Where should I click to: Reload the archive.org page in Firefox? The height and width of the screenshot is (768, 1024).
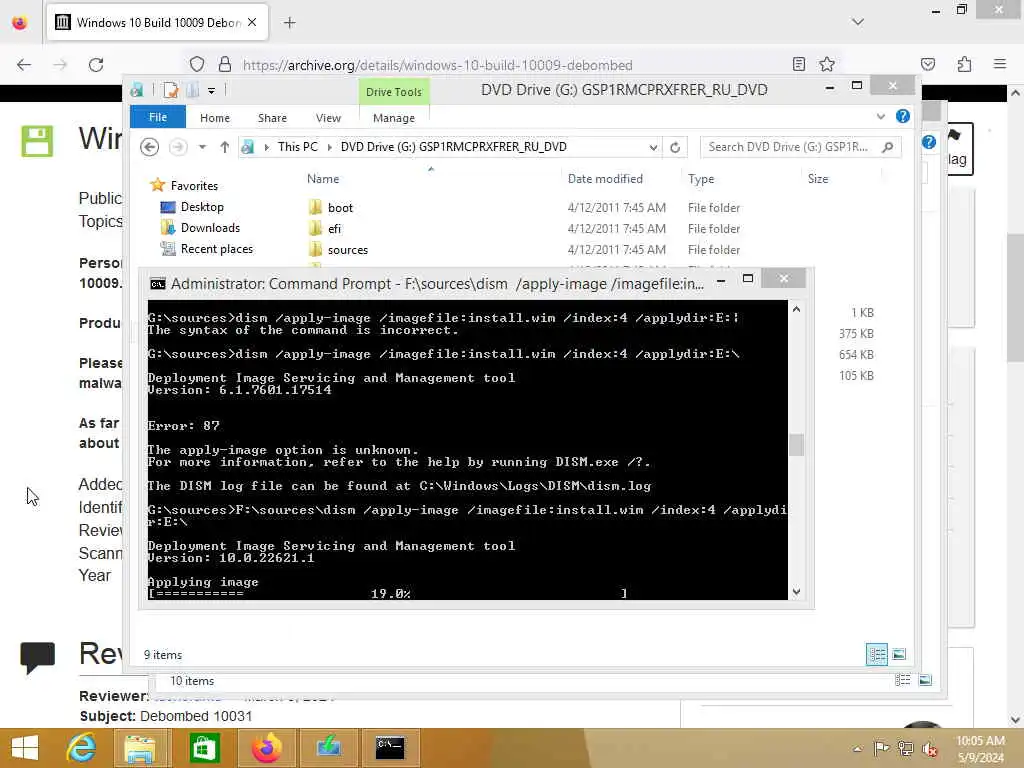[96, 65]
